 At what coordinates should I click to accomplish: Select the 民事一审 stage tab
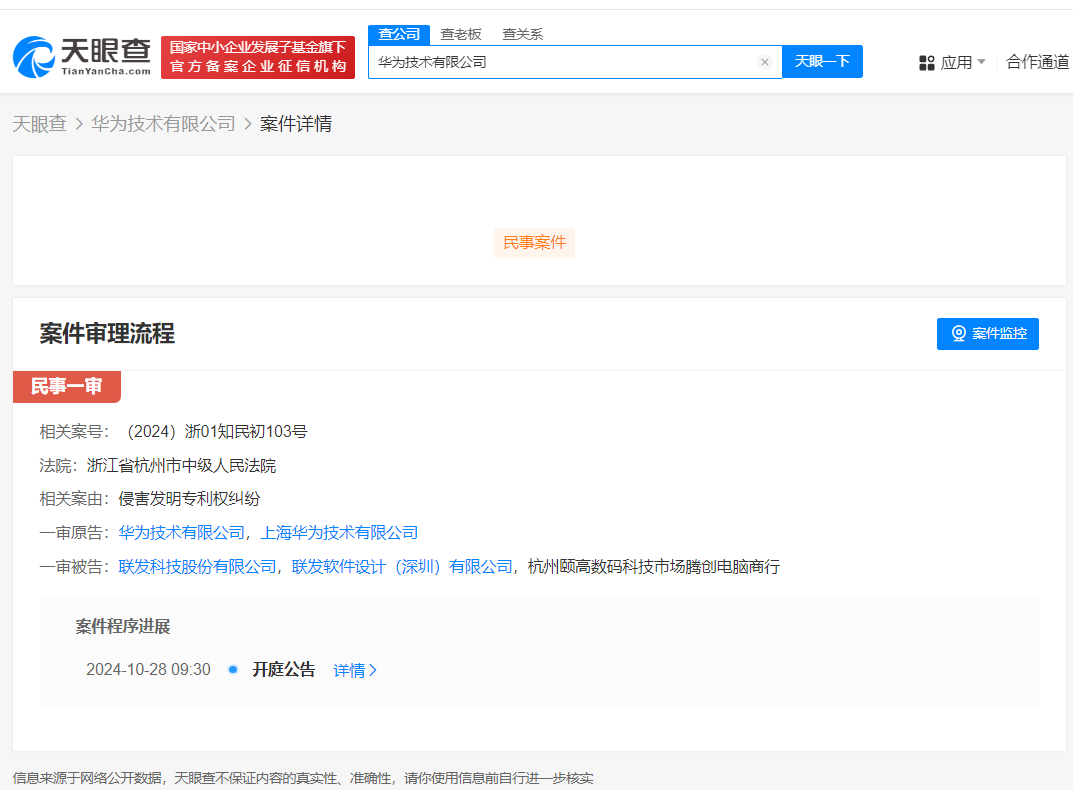(67, 387)
